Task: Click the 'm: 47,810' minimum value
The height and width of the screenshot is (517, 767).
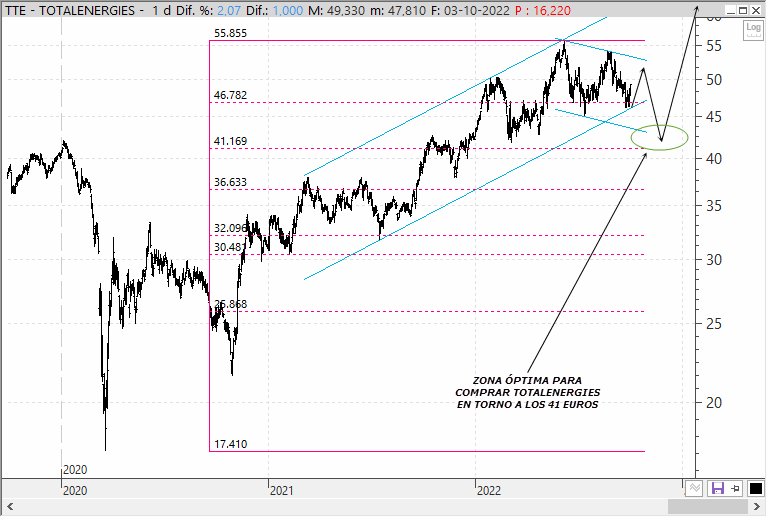Action: [398, 10]
